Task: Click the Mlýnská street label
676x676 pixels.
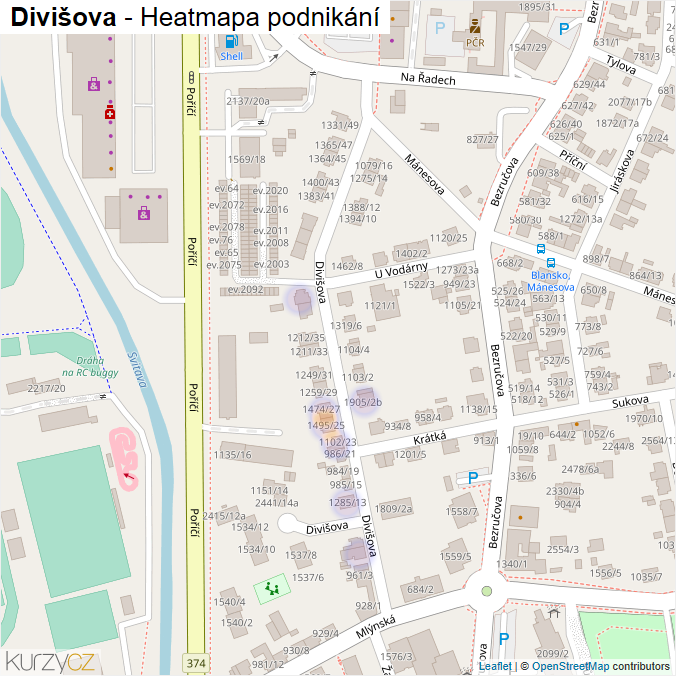Action: coord(376,627)
